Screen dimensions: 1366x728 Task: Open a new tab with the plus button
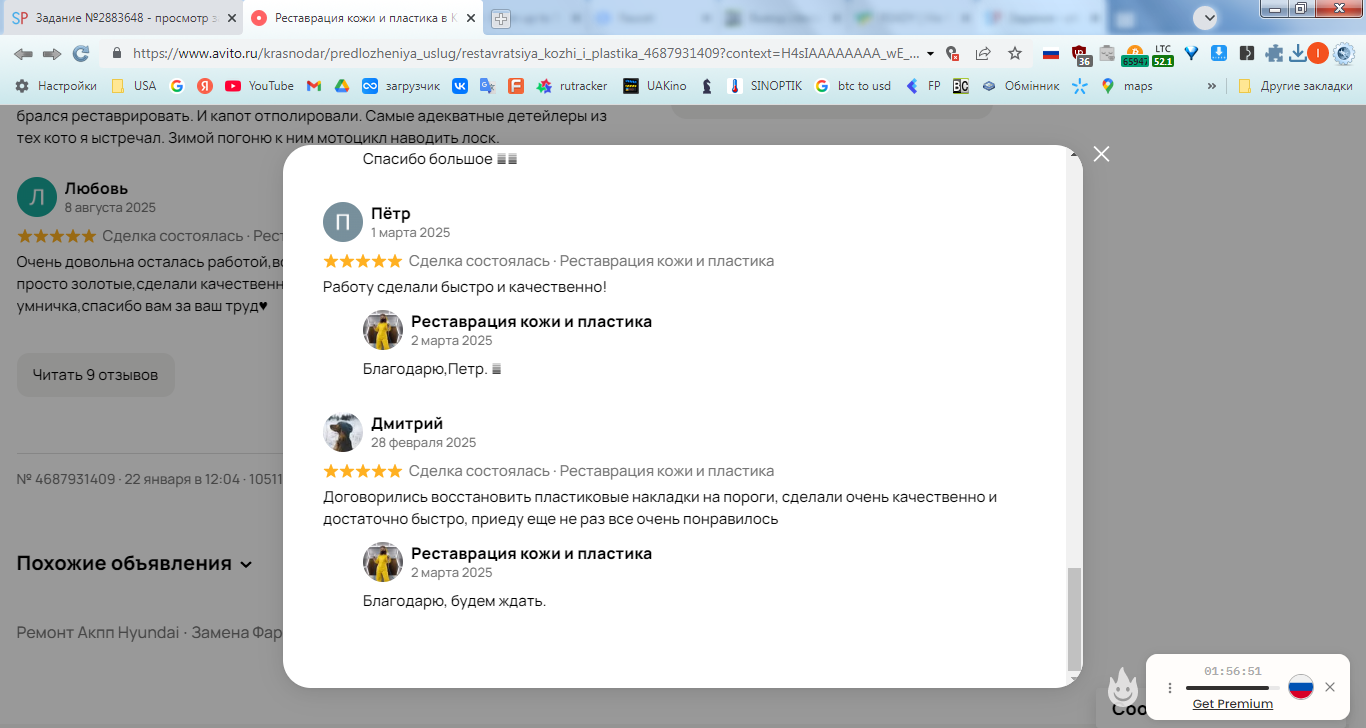(x=500, y=18)
